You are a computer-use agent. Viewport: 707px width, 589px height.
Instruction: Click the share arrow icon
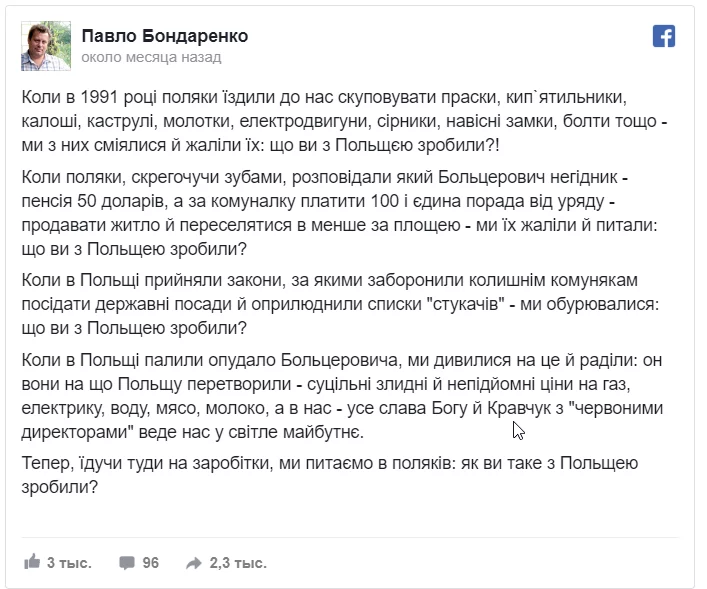[x=193, y=563]
